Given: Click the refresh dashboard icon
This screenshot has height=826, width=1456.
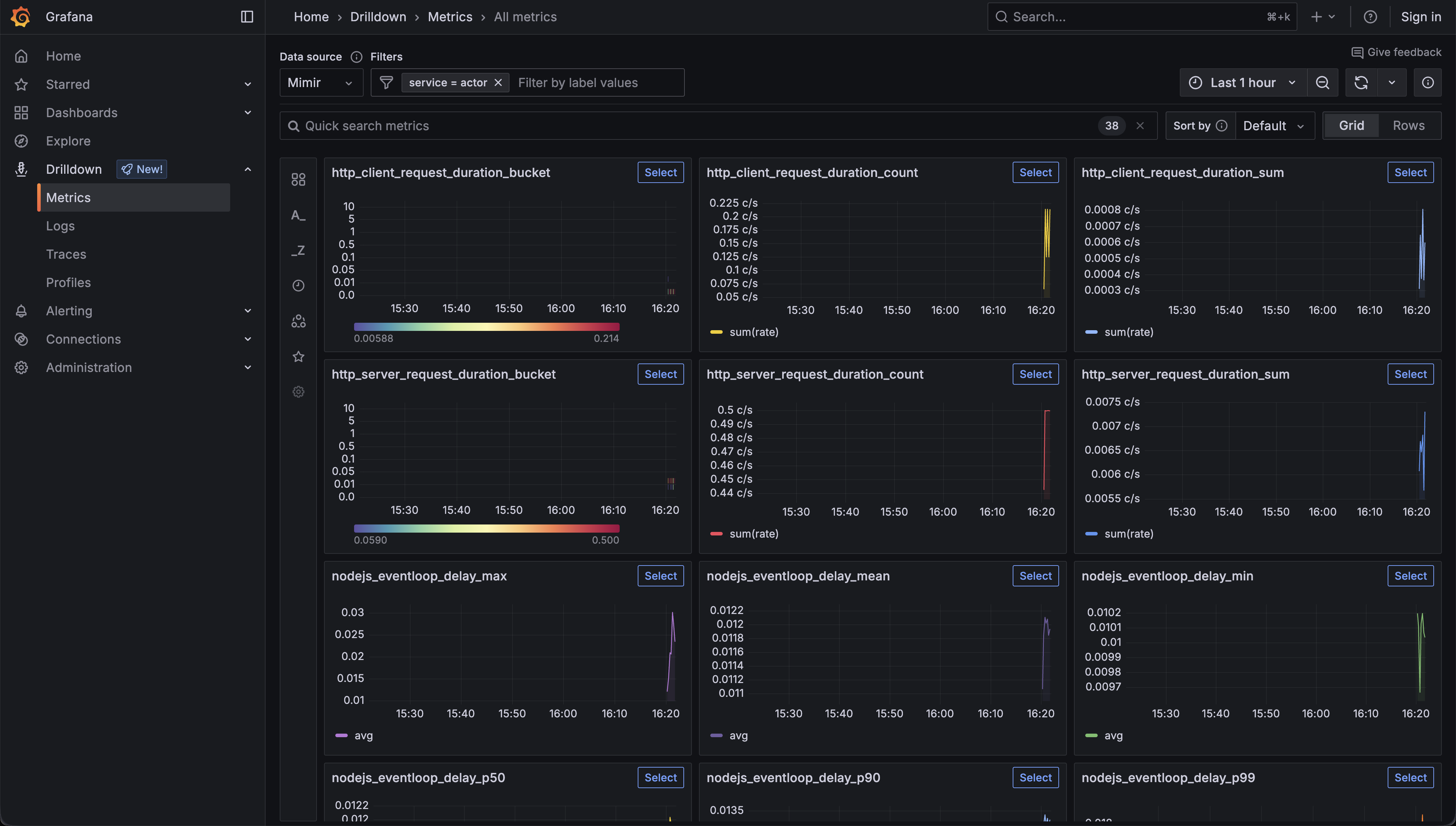Looking at the screenshot, I should [x=1361, y=82].
